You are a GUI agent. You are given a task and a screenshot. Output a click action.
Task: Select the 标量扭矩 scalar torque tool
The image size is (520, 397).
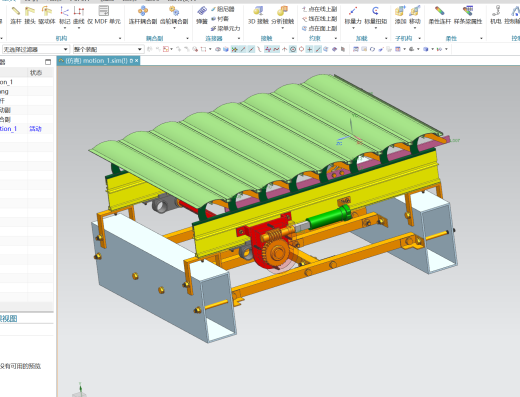pyautogui.click(x=376, y=15)
